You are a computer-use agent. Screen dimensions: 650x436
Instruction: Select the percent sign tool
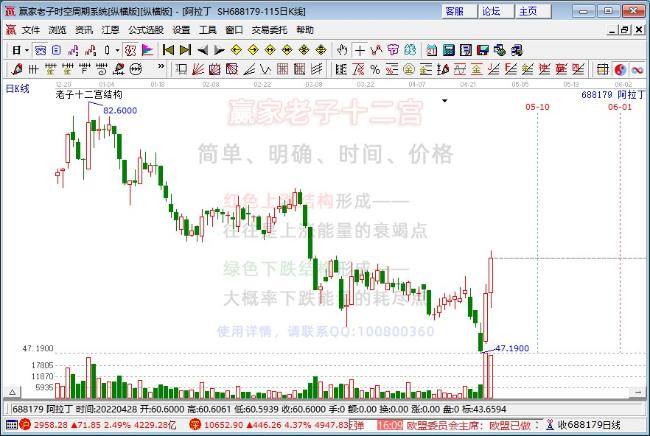[x=375, y=69]
